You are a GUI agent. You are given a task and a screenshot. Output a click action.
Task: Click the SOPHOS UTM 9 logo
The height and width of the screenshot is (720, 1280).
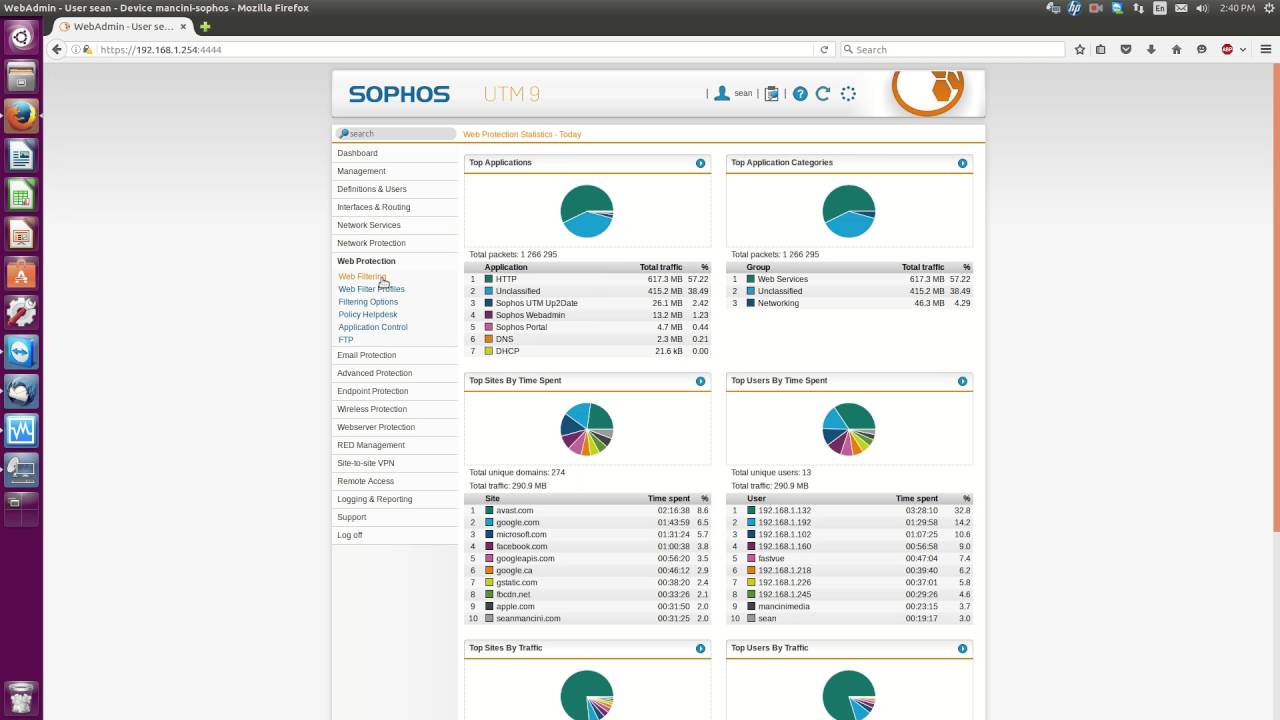click(x=444, y=94)
